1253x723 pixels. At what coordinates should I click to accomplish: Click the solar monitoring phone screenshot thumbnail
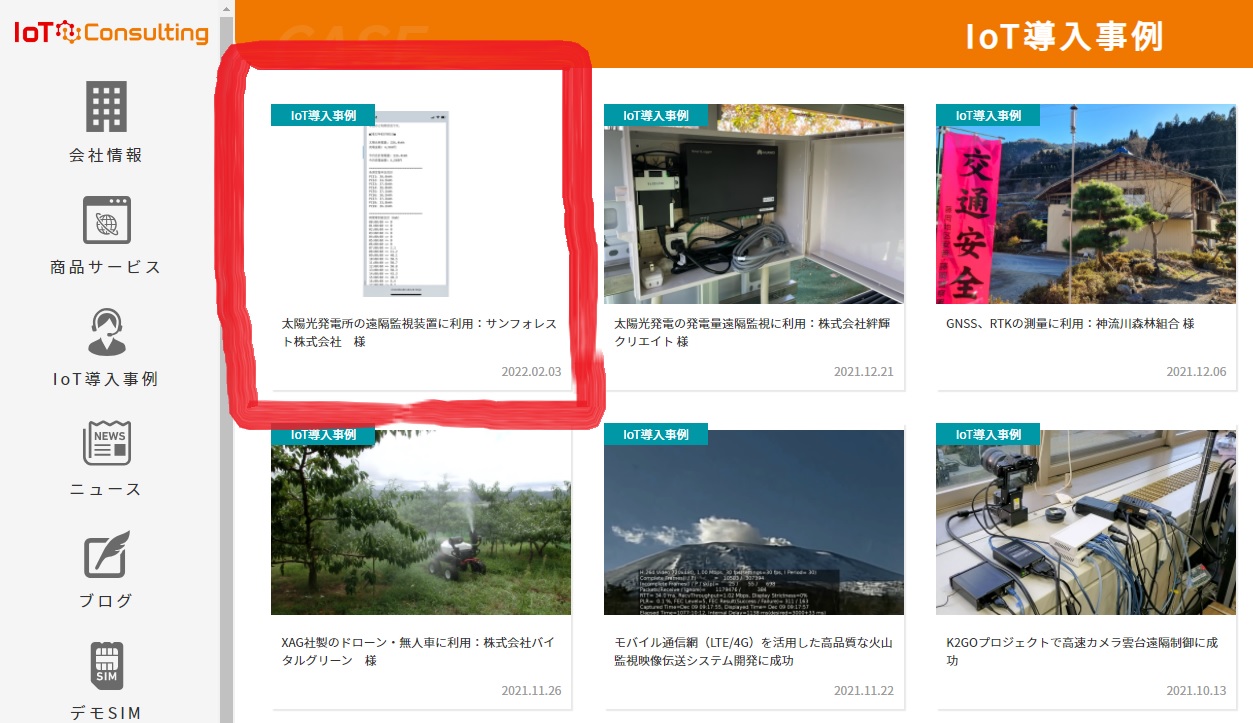pos(405,204)
